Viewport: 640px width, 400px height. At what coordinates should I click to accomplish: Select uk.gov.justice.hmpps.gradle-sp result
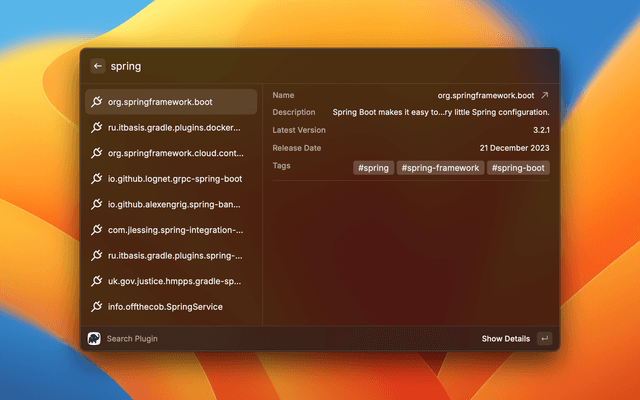174,281
